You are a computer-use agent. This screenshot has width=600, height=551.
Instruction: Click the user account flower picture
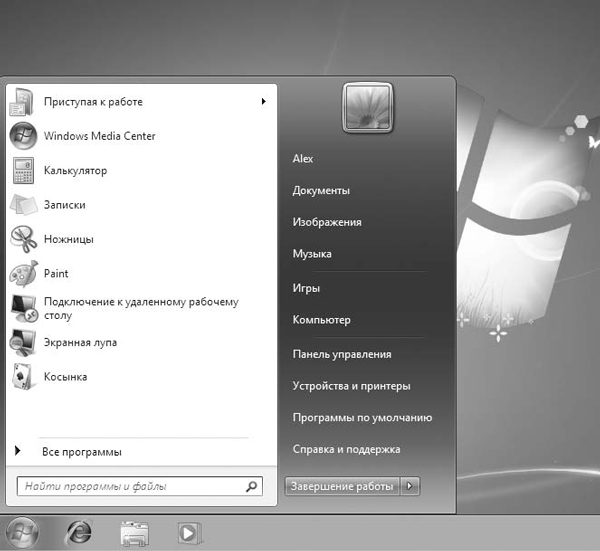point(367,108)
